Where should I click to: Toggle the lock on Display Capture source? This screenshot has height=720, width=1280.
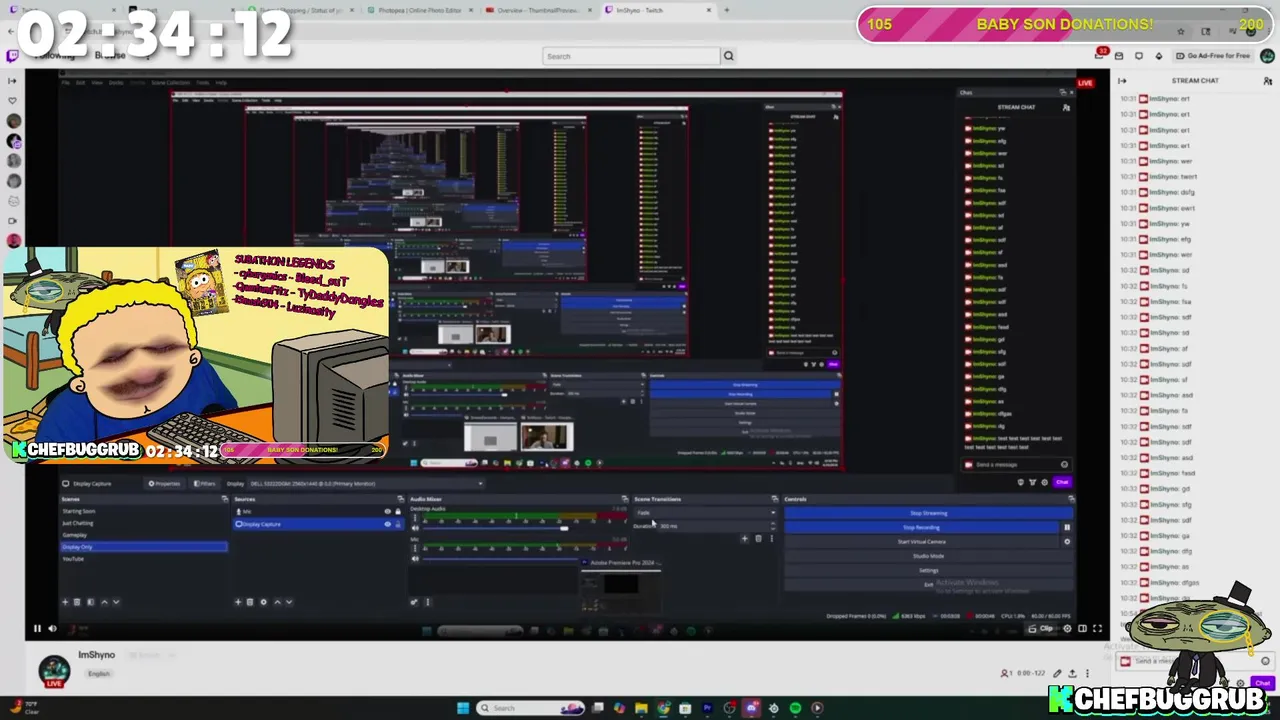398,524
